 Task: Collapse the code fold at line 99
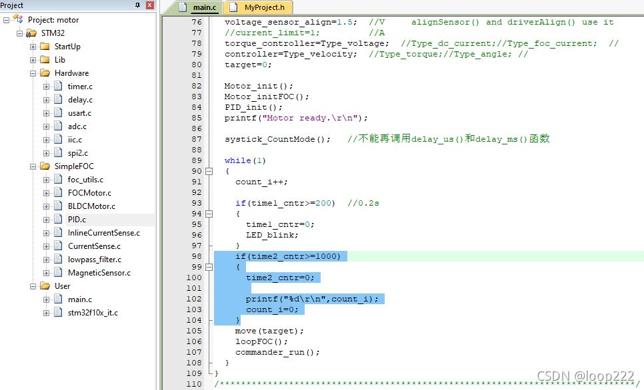coord(209,267)
